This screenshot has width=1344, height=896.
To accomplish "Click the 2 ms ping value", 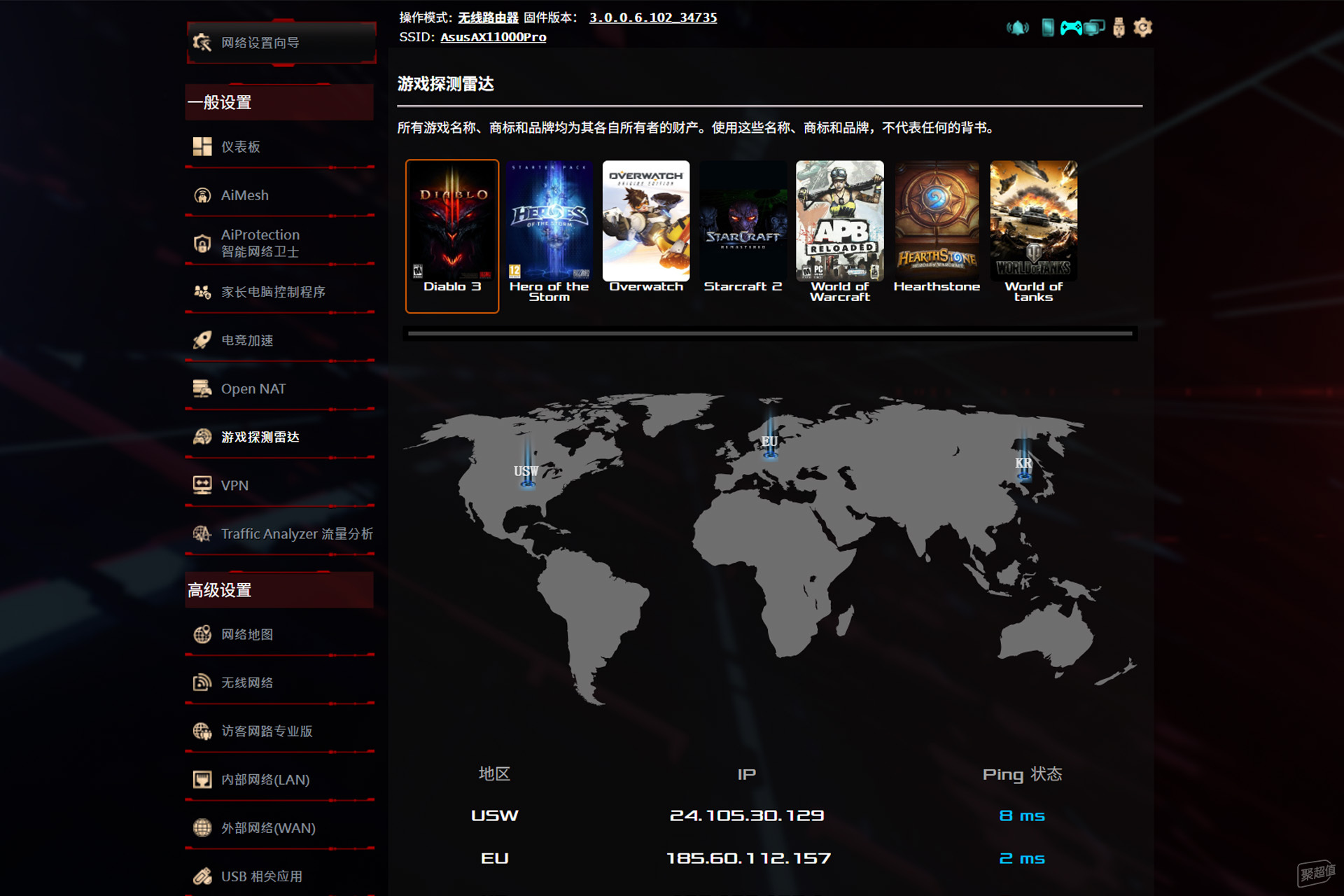I will click(x=1022, y=858).
